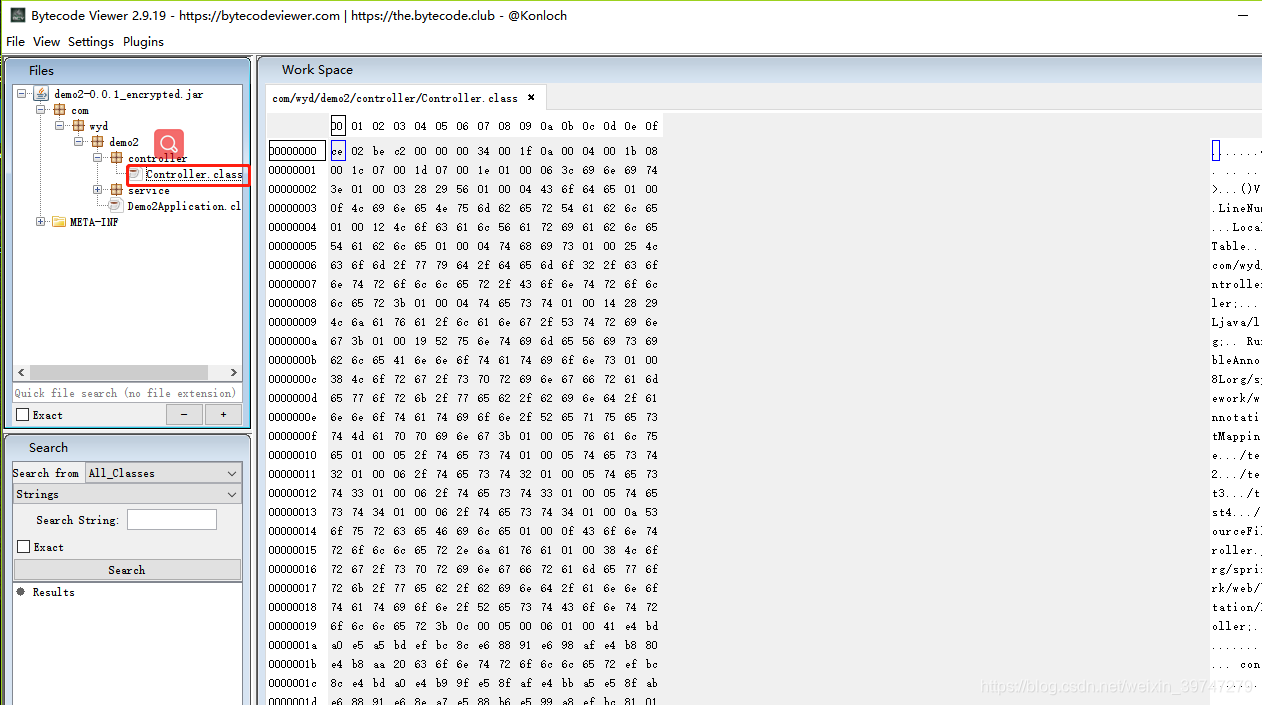
Task: Collapse the demo2-0.0.1_encrypted.jar root node
Action: [x=22, y=94]
